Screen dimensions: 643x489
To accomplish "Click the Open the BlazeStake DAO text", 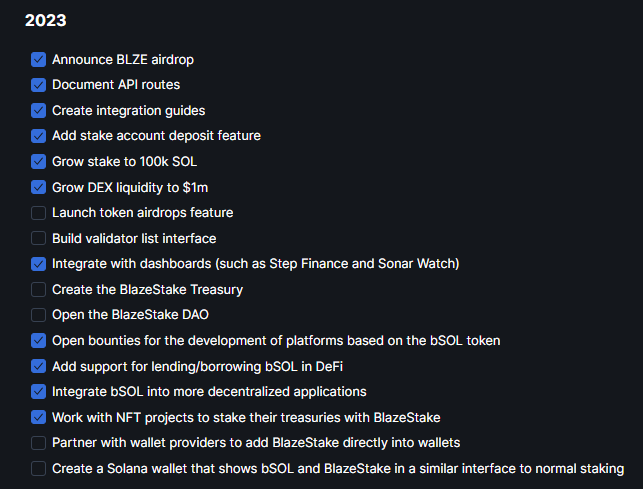I will tap(125, 315).
